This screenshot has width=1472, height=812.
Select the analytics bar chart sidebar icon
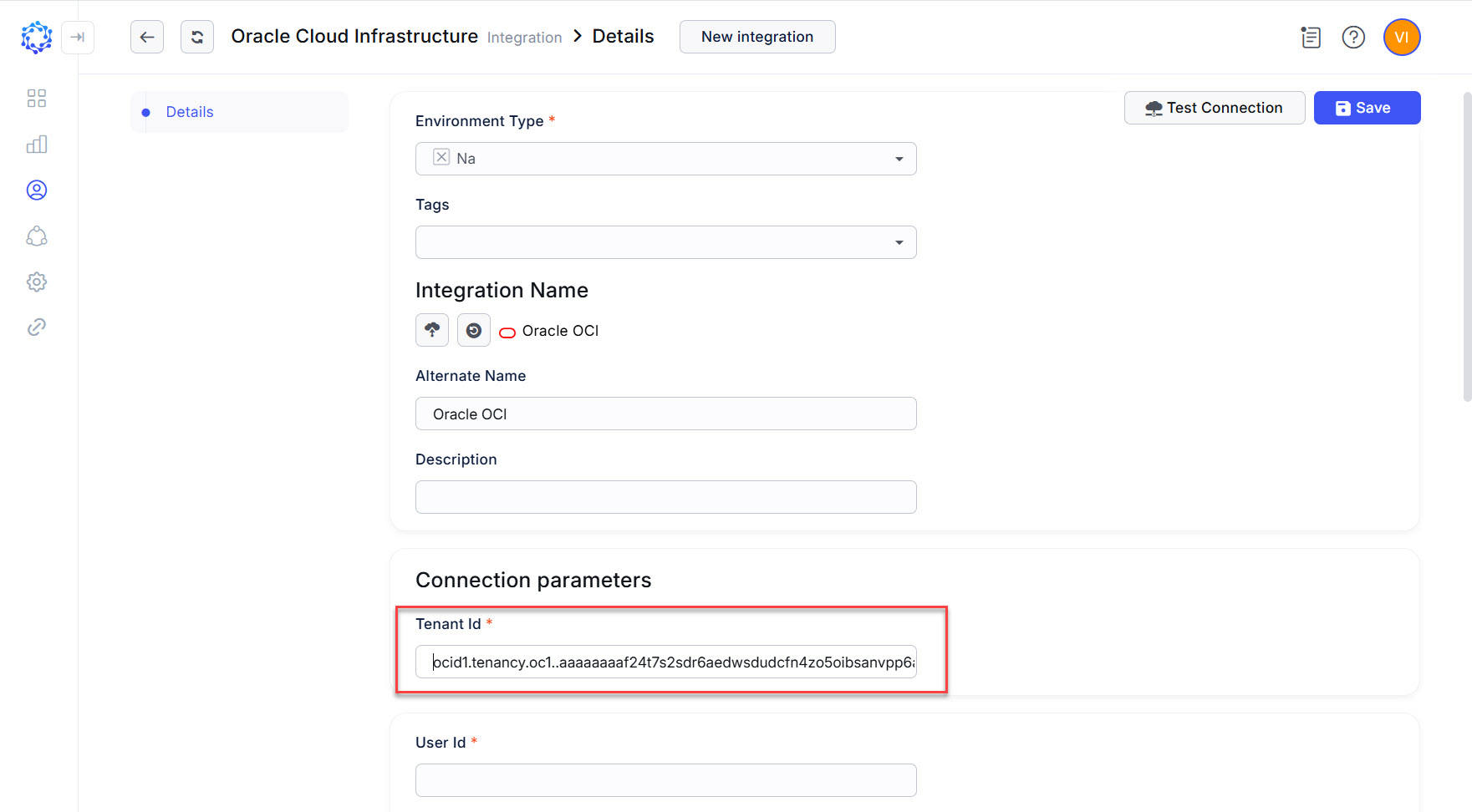point(37,144)
